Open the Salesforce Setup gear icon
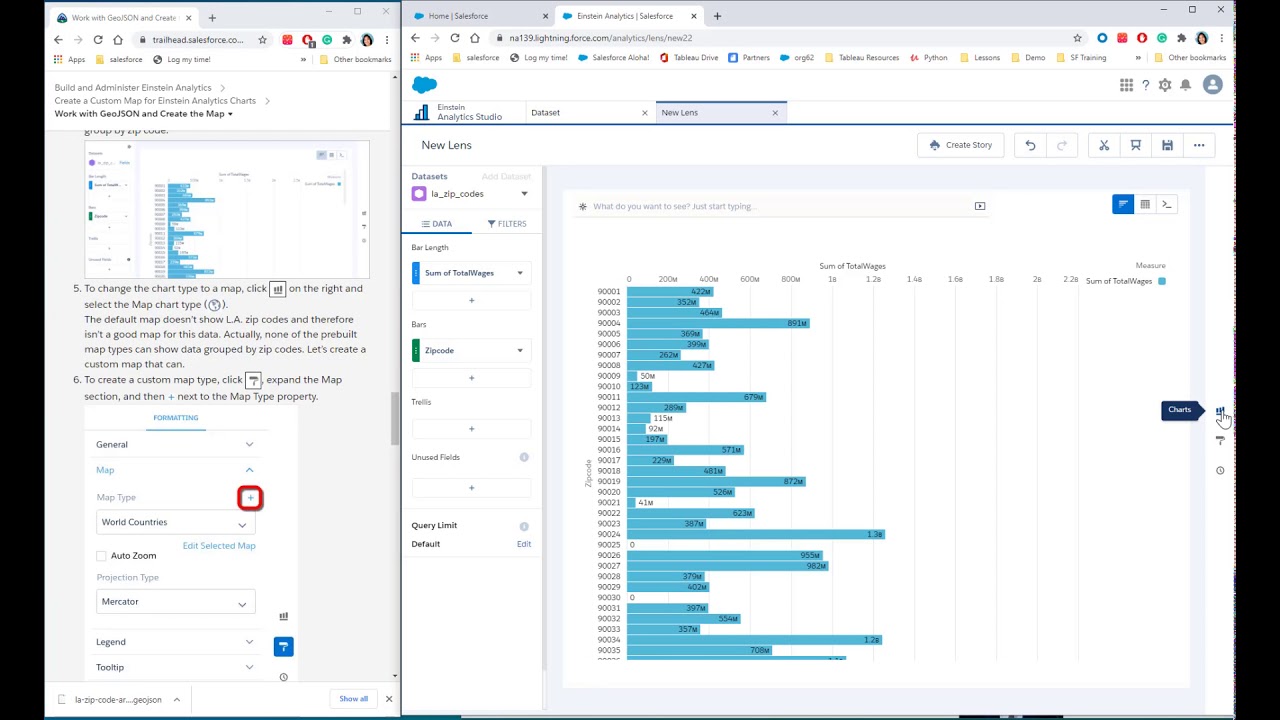Screen dimensions: 1280x720 point(1165,85)
